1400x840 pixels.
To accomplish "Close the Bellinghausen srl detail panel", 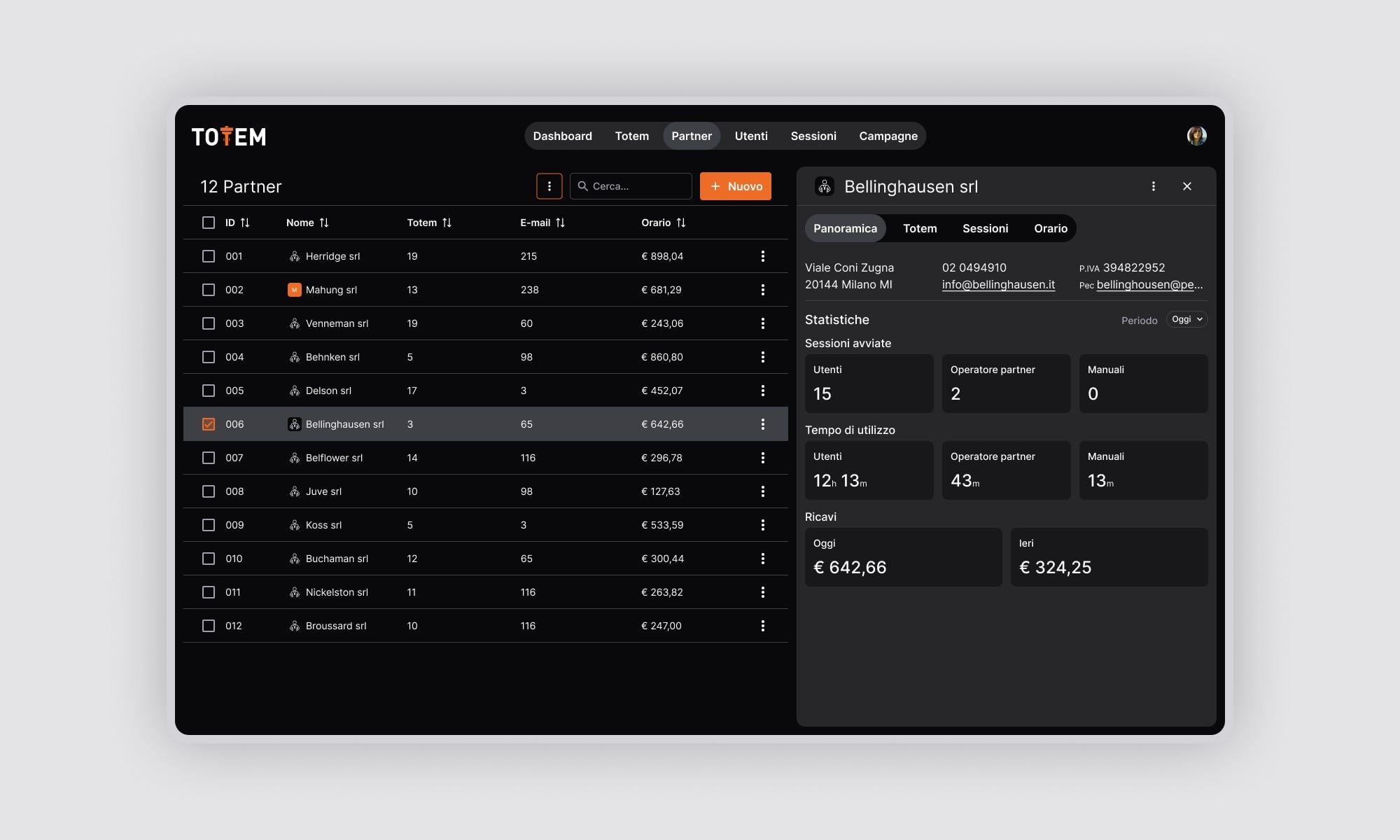I will point(1187,186).
